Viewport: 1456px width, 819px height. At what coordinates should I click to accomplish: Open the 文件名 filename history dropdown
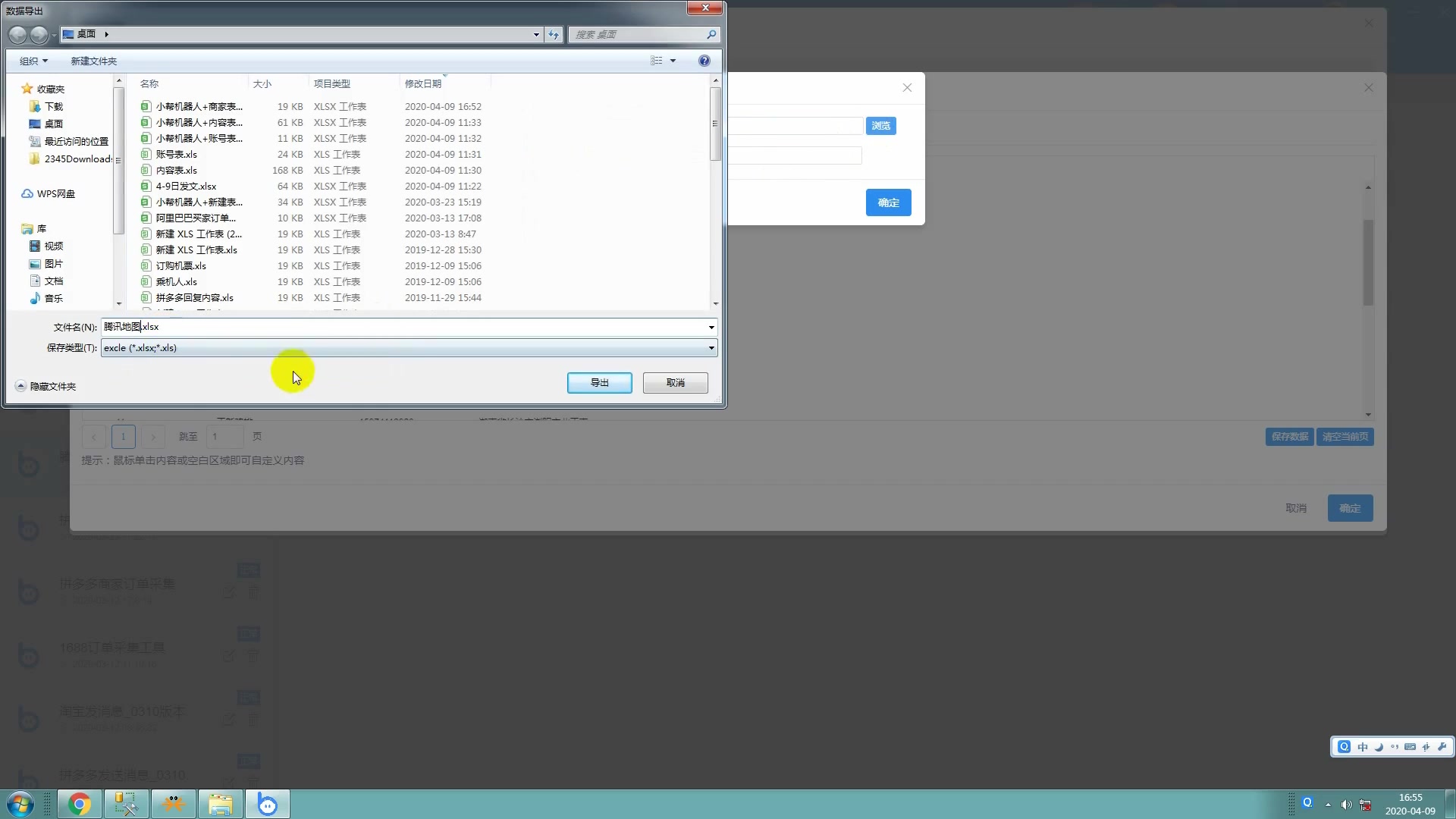(711, 327)
